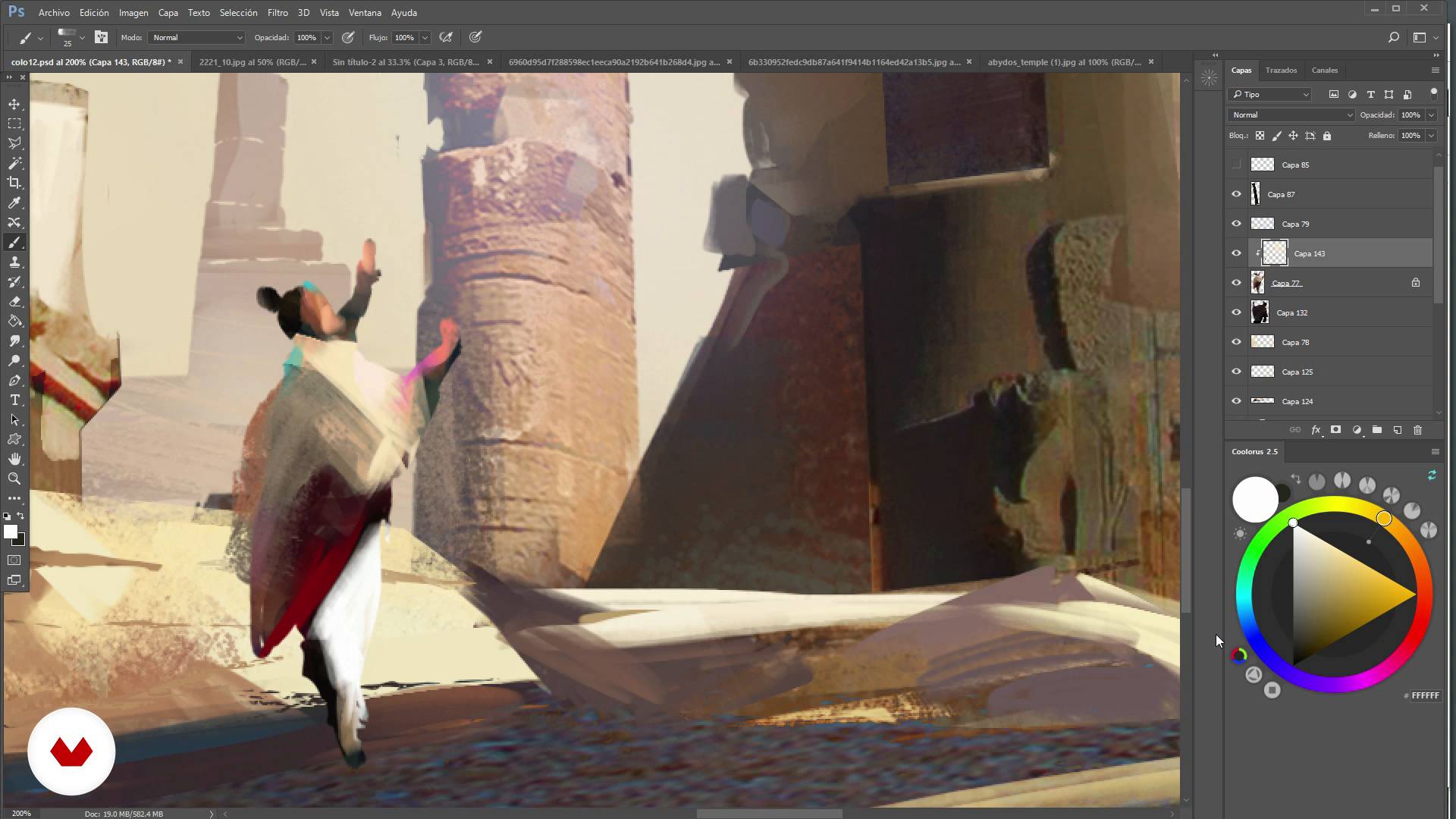Select the Eyedropper tool

[x=14, y=202]
